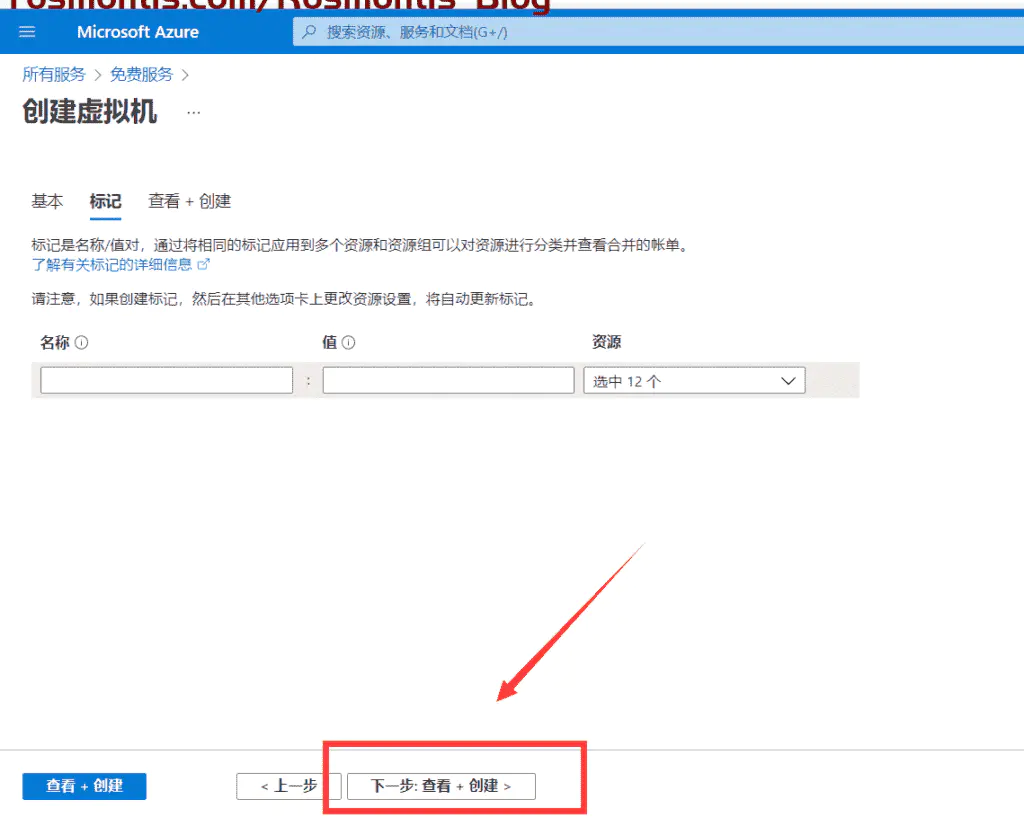
Task: Switch to the 查看 + 创建 tab
Action: (x=189, y=201)
